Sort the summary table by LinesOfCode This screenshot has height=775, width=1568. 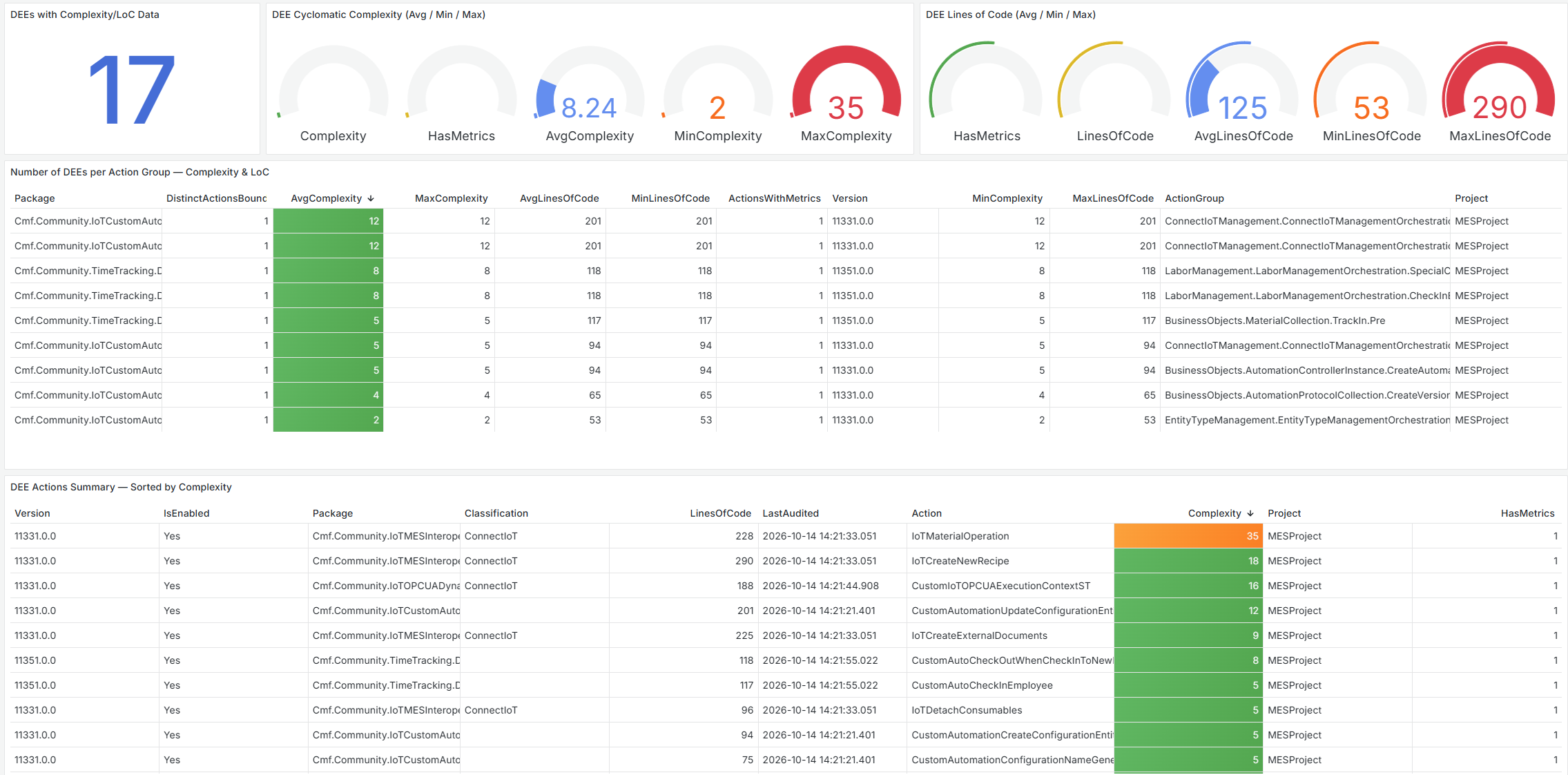pos(720,513)
